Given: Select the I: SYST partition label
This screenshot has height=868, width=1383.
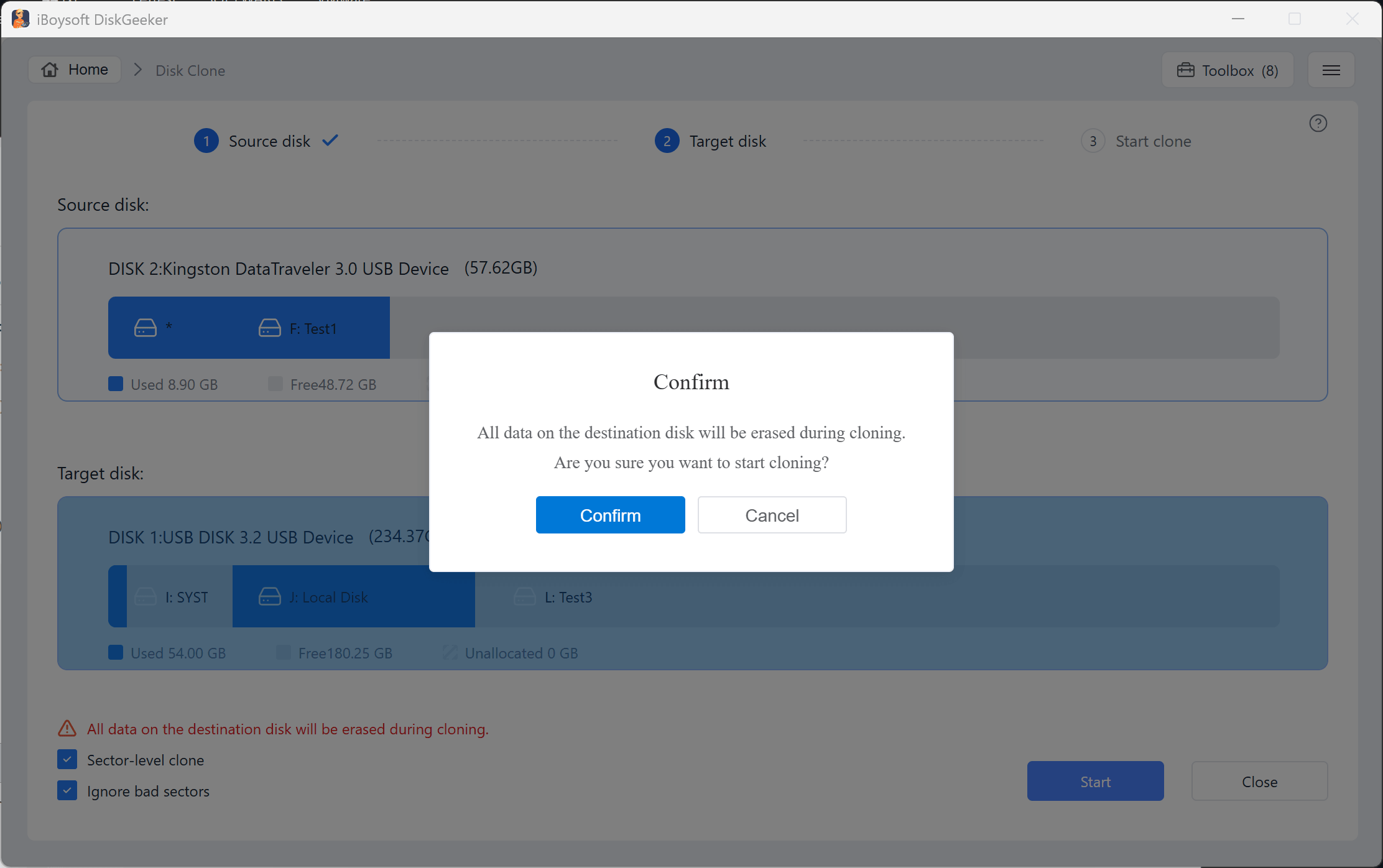Looking at the screenshot, I should [187, 597].
